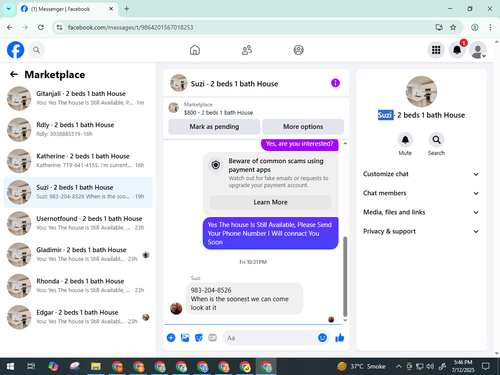500x375 pixels.
Task: Open Rdly's 2 beds 1 bath House chat
Action: (78, 129)
